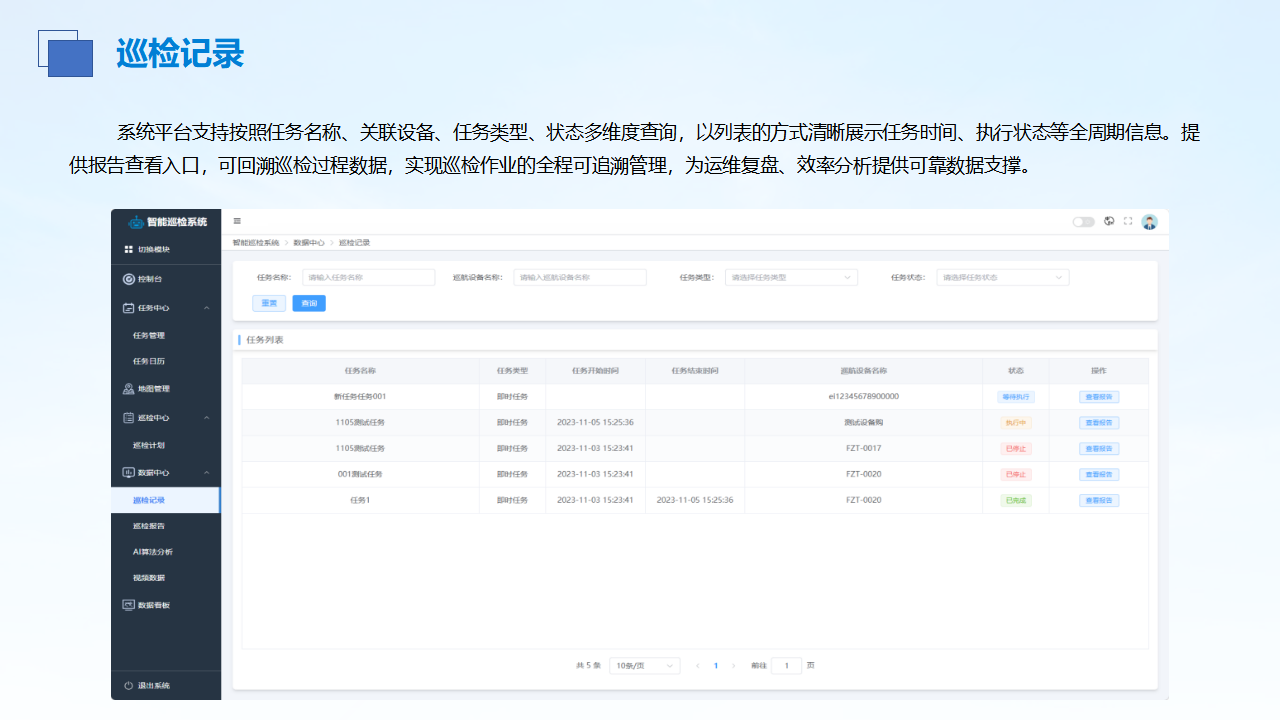Screen dimensions: 1280x720
Task: Open 视频数据 in the sidebar
Action: [x=149, y=578]
